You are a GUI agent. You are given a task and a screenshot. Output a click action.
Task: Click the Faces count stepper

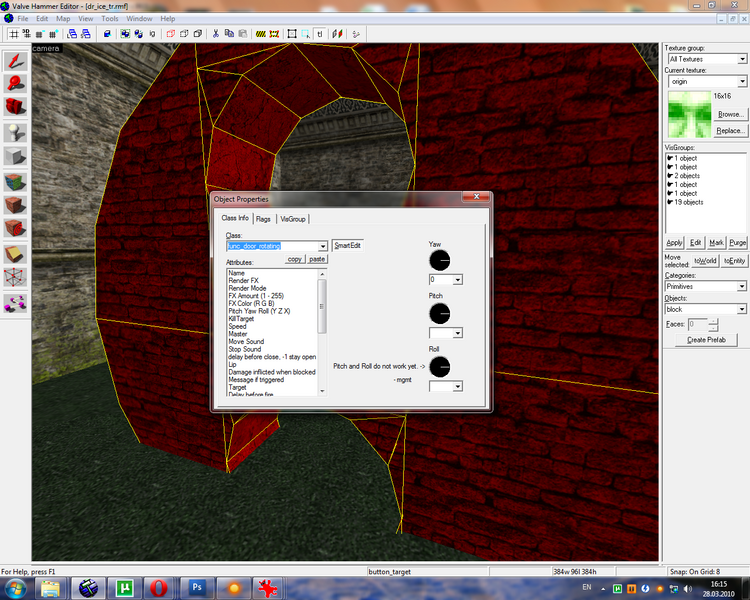coord(713,325)
